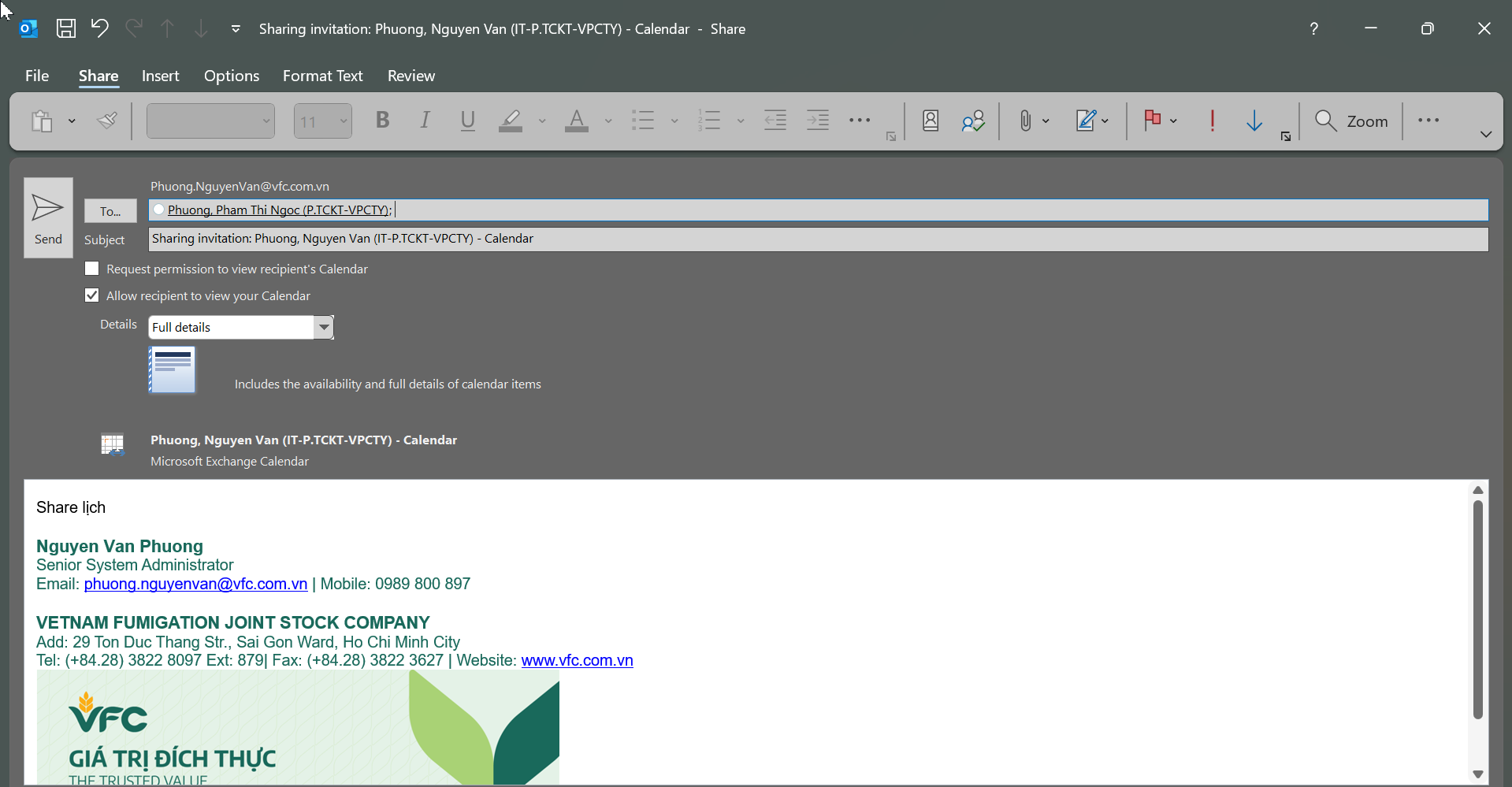Click the Check Names icon
The image size is (1512, 787).
[x=973, y=121]
